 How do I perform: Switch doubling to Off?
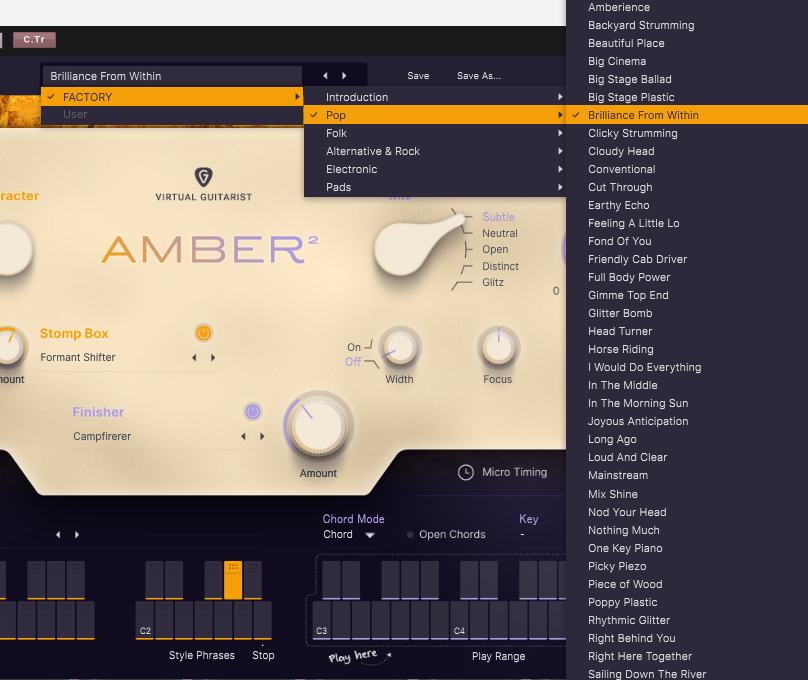pos(353,362)
